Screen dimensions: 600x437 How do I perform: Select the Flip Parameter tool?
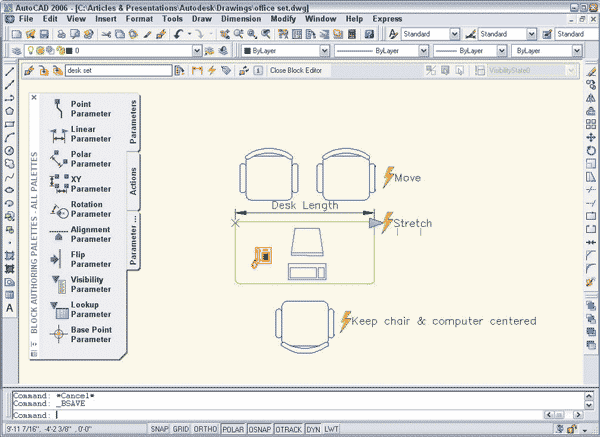click(80, 259)
